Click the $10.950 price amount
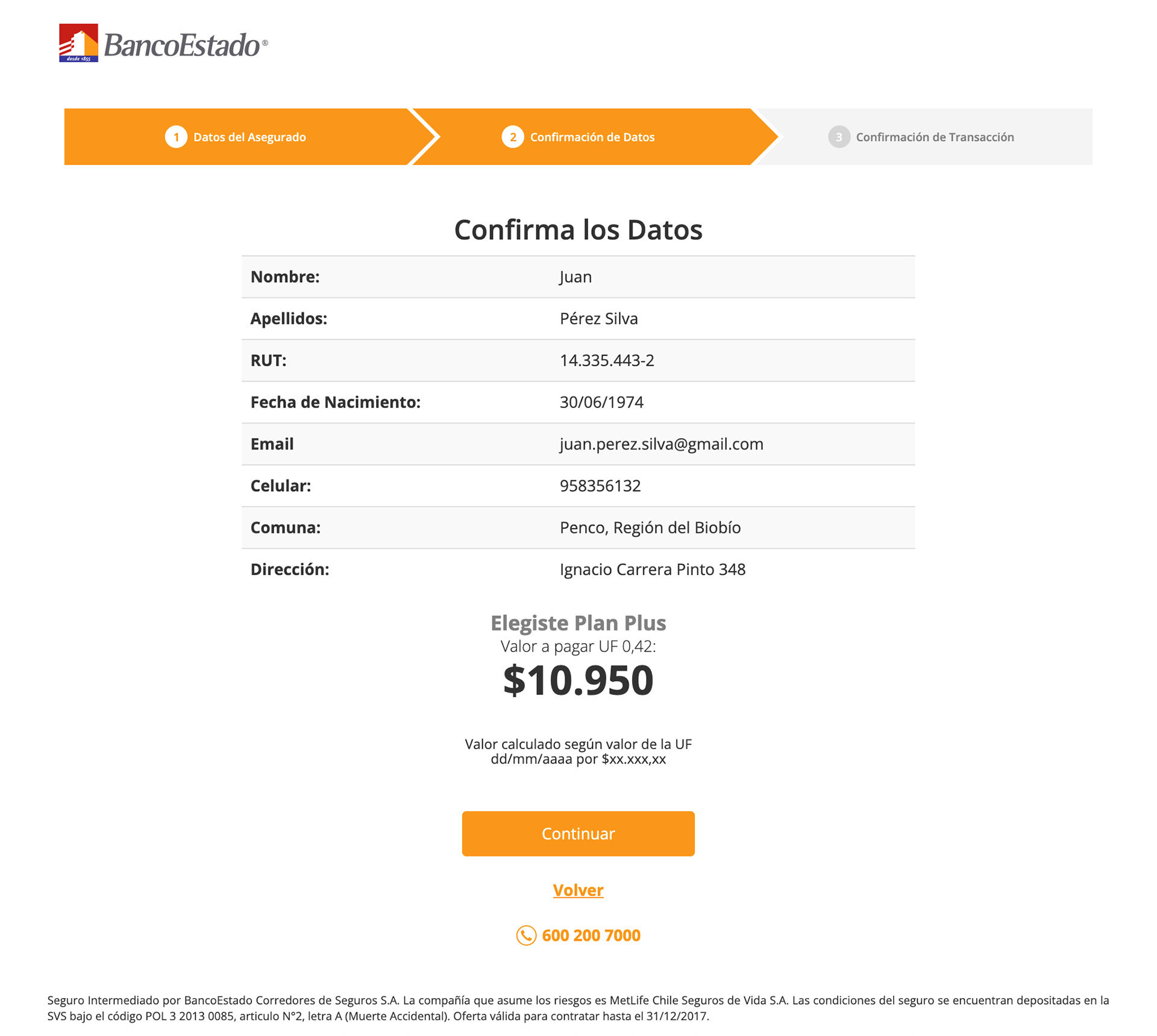This screenshot has height=1036, width=1157. pyautogui.click(x=578, y=680)
